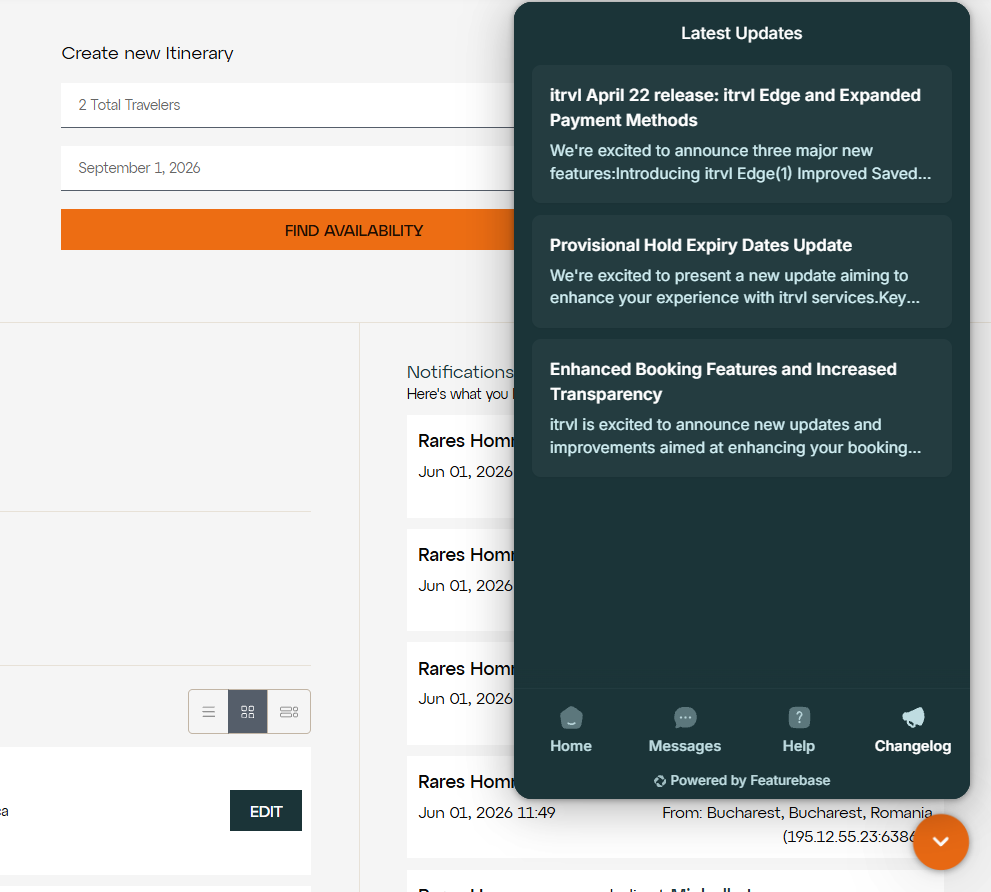This screenshot has height=892, width=991.
Task: Switch to grid view layout
Action: click(248, 712)
